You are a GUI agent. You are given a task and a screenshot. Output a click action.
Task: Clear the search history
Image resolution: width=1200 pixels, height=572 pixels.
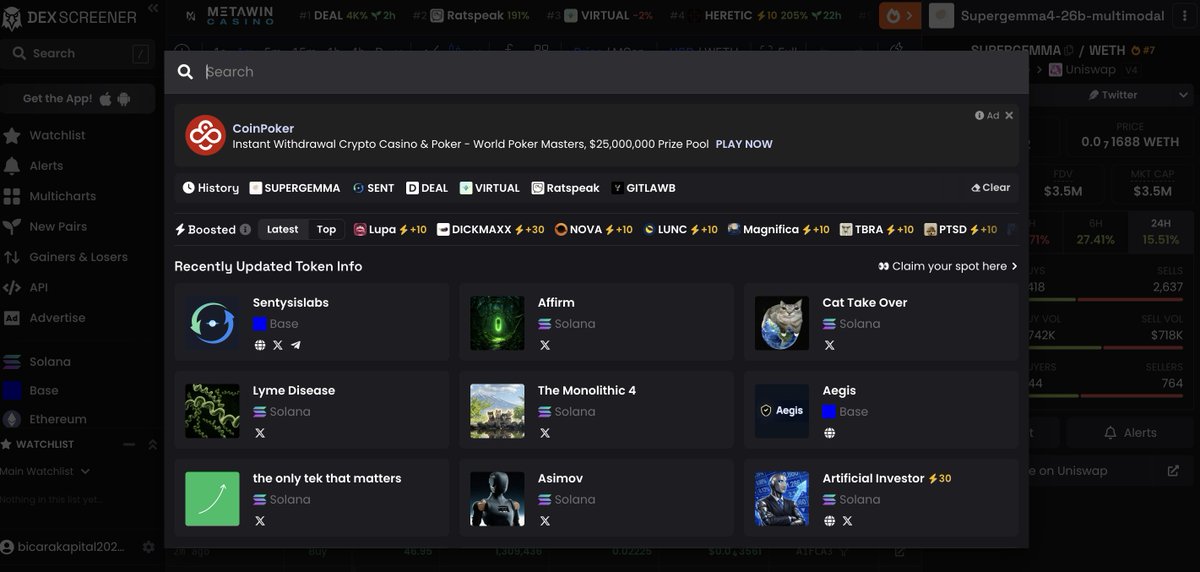pyautogui.click(x=991, y=188)
